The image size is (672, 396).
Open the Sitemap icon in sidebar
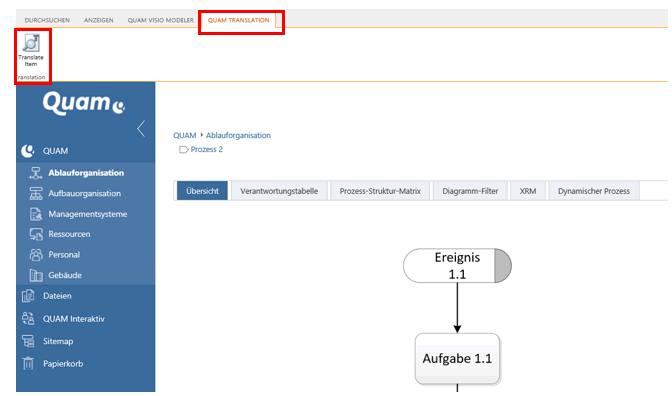click(28, 341)
